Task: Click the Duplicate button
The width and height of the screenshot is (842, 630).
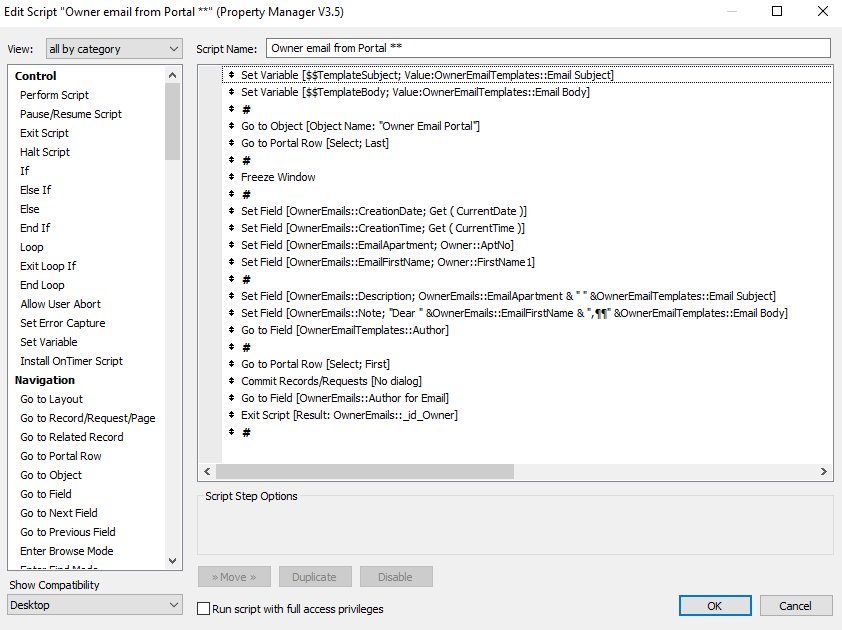Action: (x=315, y=577)
